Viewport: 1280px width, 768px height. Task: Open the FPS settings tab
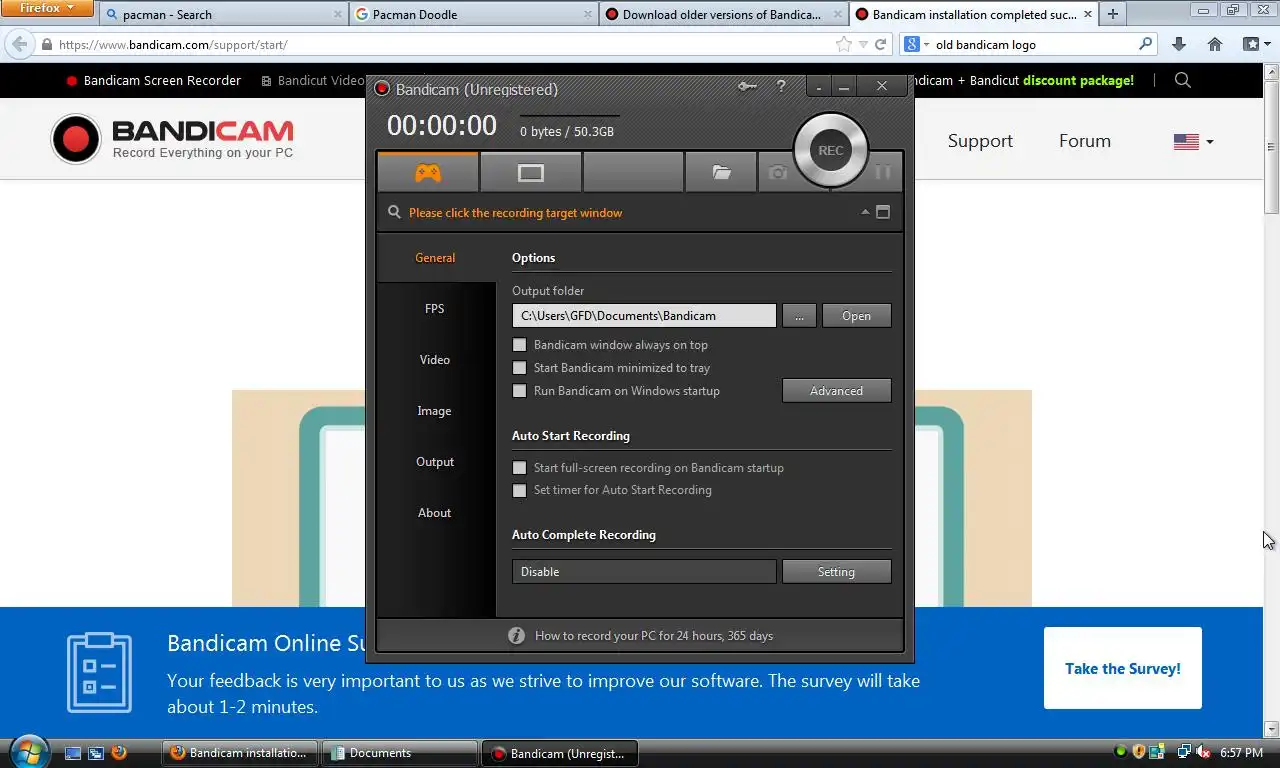(435, 309)
